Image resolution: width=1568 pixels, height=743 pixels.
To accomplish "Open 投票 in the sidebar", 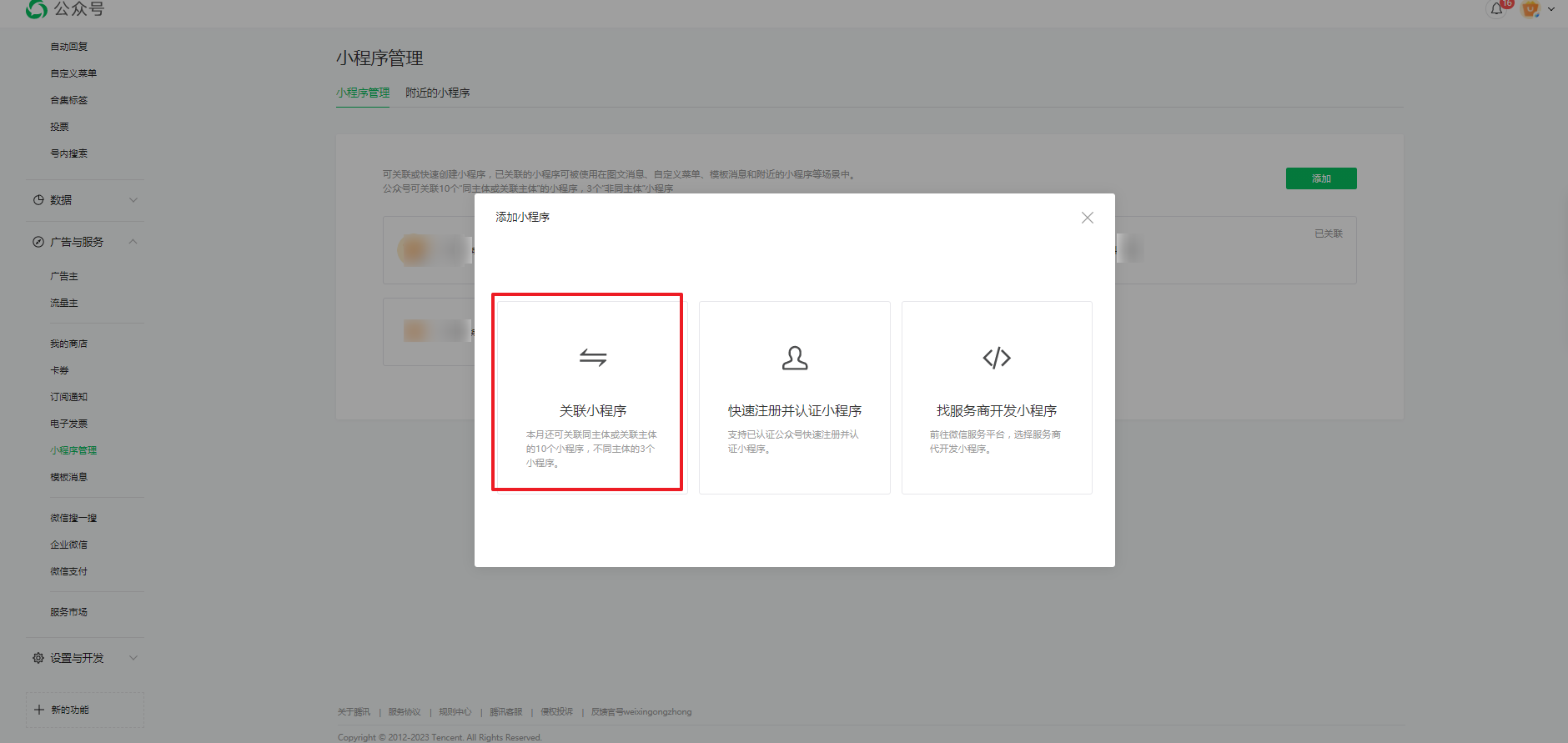I will [x=59, y=127].
